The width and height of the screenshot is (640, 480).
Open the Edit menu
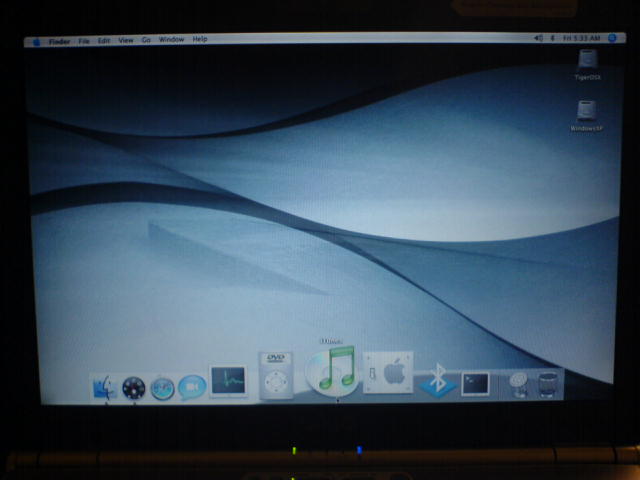tap(104, 40)
